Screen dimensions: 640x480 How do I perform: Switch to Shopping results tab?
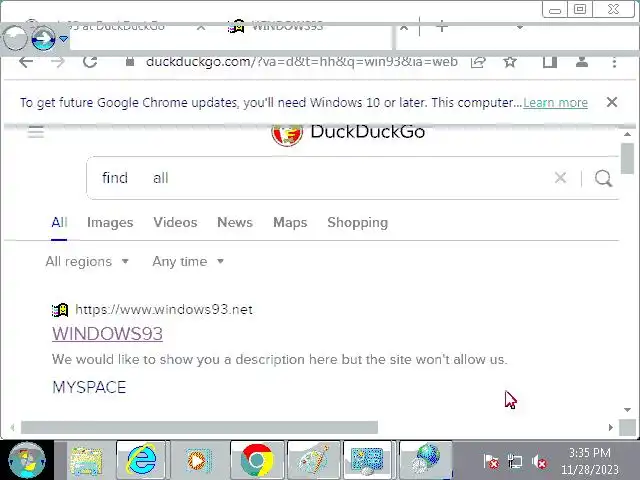pos(358,222)
